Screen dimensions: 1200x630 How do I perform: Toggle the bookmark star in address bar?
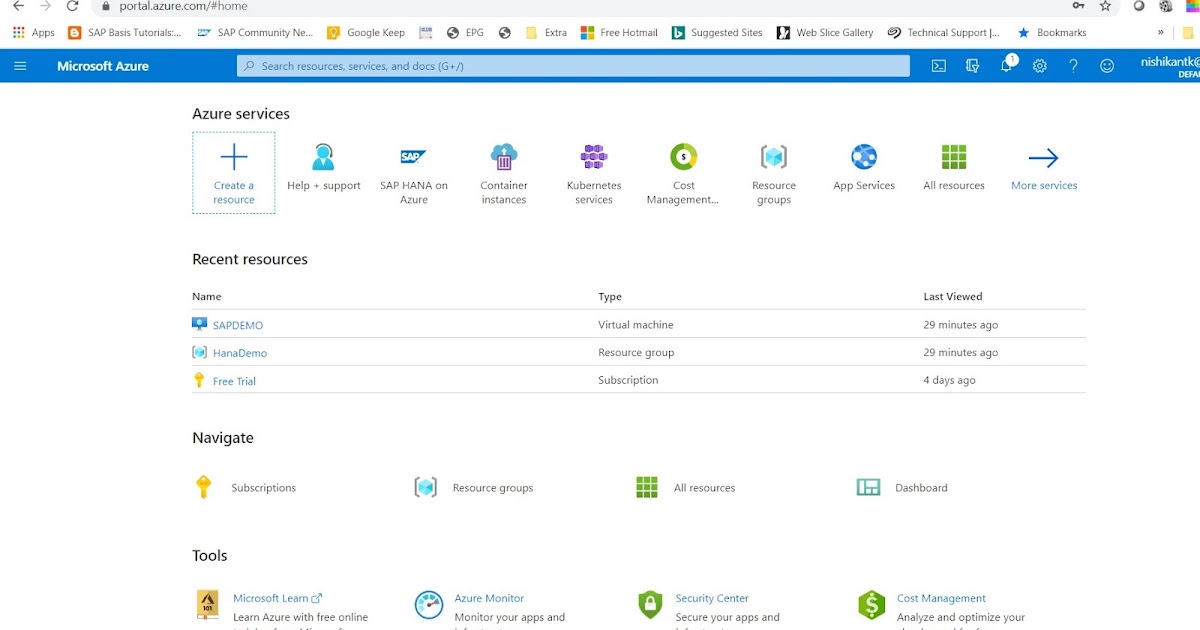pyautogui.click(x=1105, y=7)
